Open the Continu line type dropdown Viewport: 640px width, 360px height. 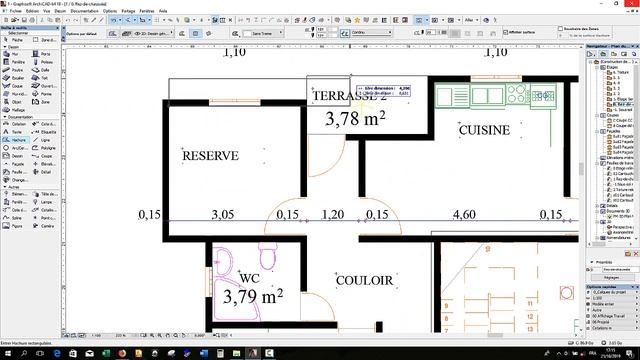pos(371,32)
